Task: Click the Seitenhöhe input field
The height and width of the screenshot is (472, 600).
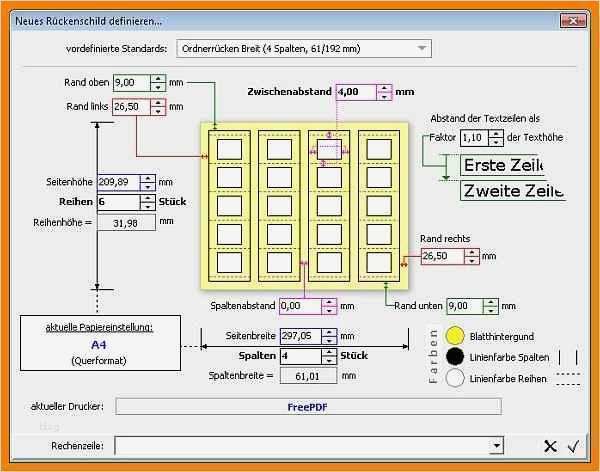Action: coord(119,183)
